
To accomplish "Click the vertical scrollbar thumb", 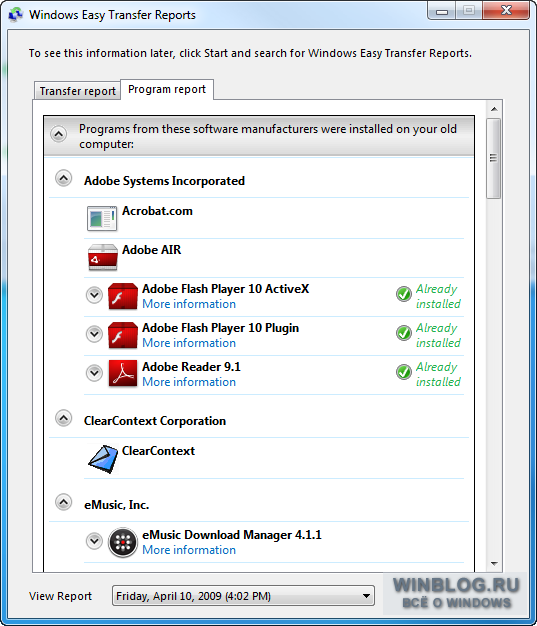I will coord(494,158).
